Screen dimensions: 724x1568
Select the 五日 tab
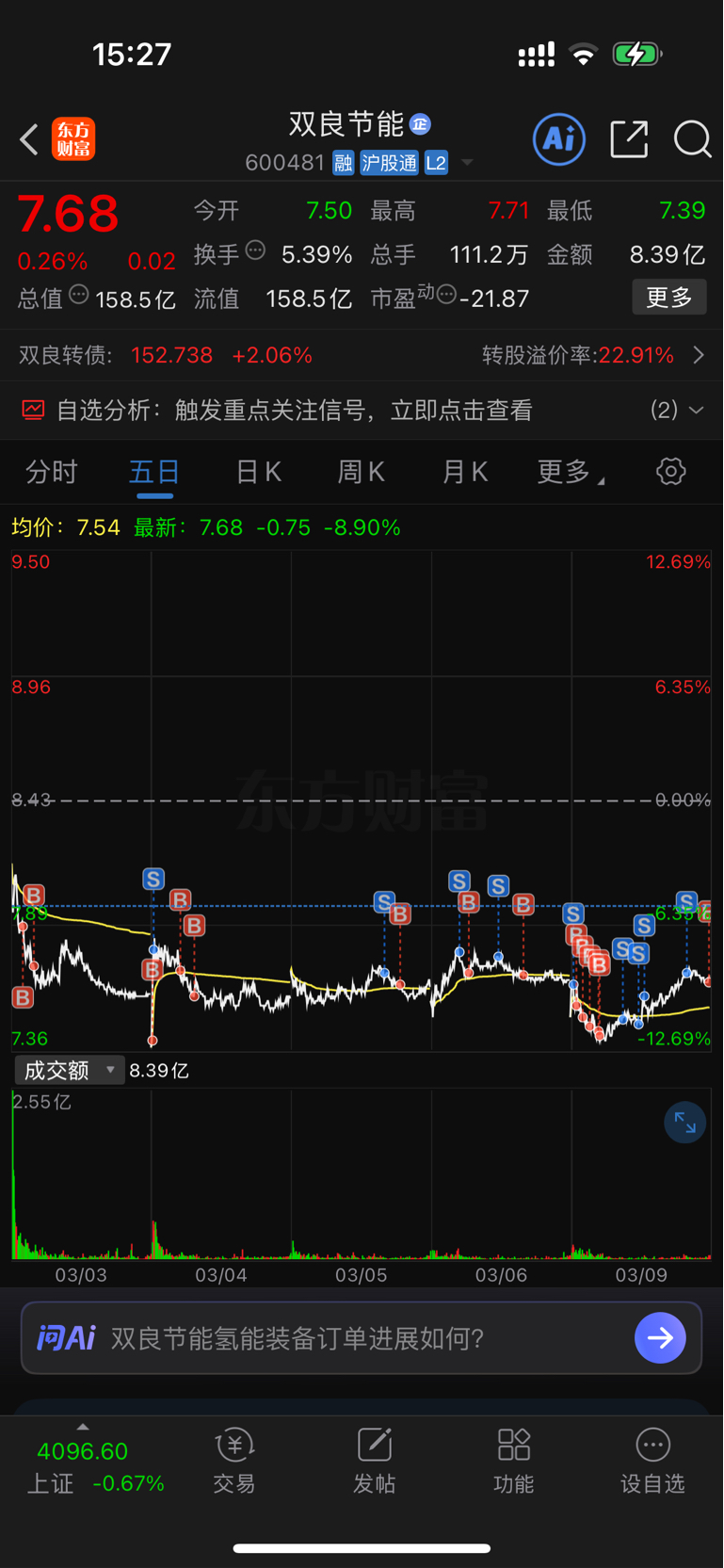154,472
